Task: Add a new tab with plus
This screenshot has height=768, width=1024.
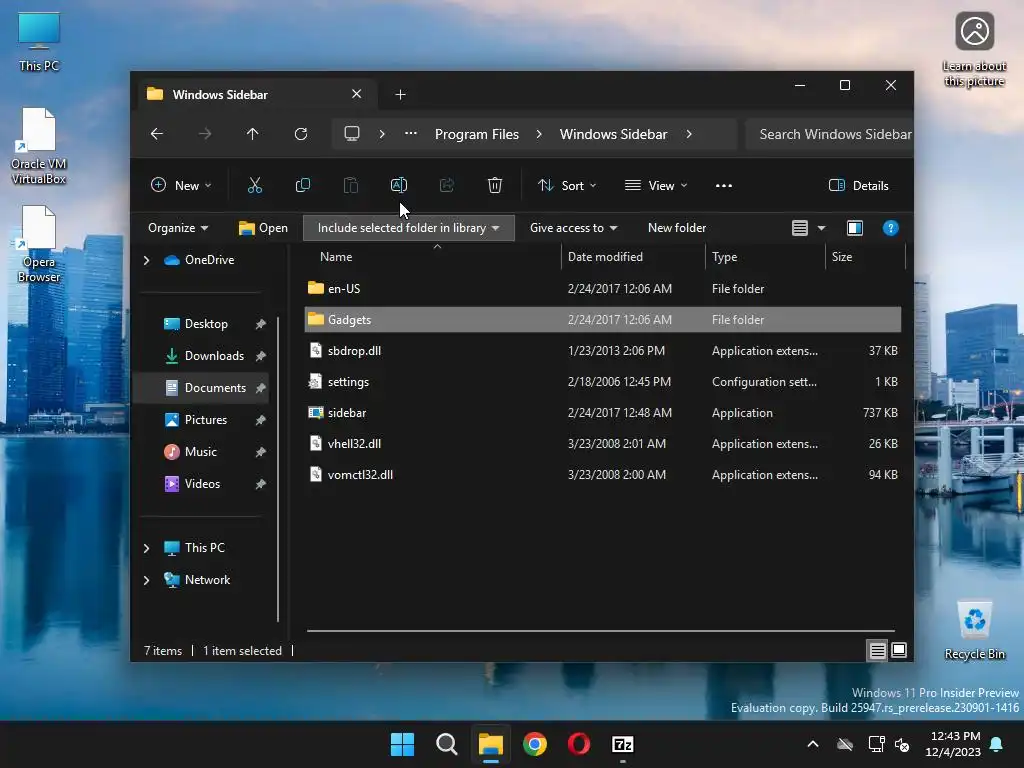Action: pos(400,95)
